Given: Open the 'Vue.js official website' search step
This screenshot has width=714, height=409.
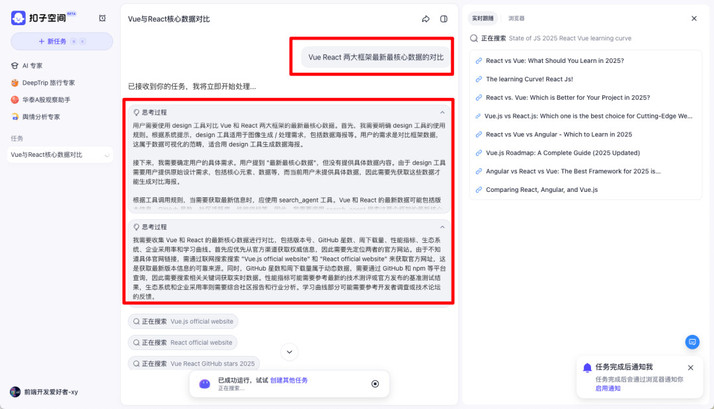Looking at the screenshot, I should (x=183, y=321).
